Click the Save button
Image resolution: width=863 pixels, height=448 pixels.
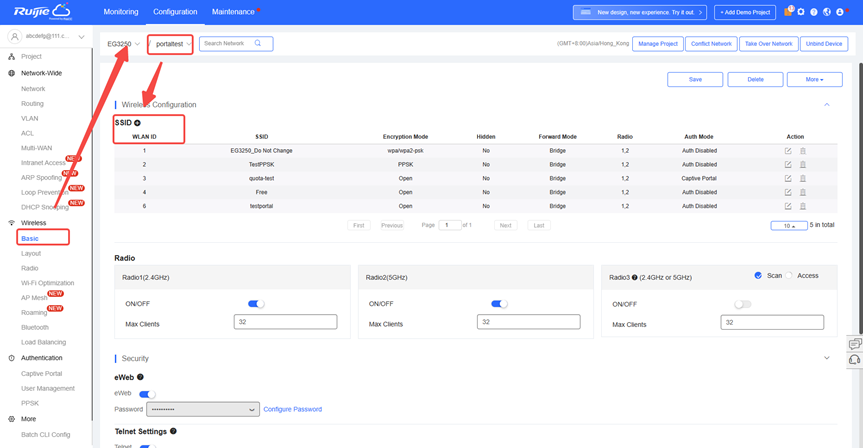(x=694, y=79)
